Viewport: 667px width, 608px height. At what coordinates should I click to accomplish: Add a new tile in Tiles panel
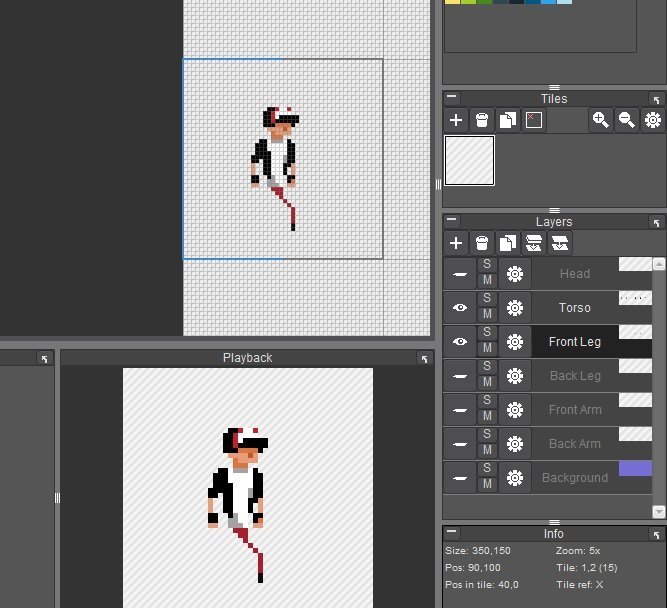[x=456, y=120]
